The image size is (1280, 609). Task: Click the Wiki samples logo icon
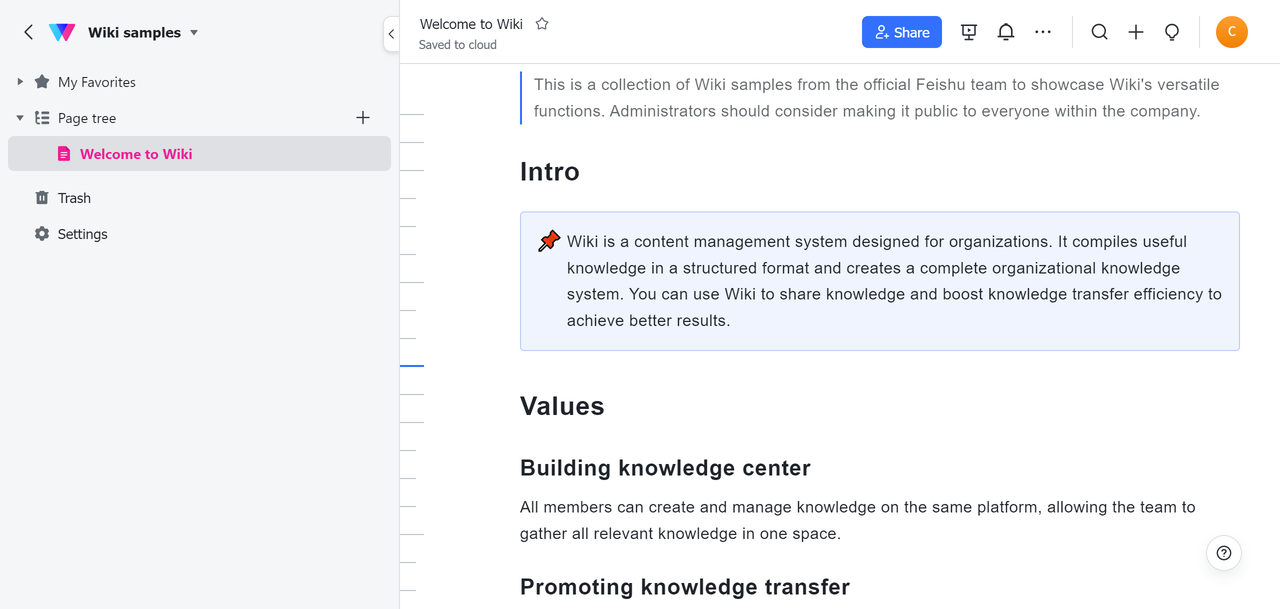pos(62,32)
